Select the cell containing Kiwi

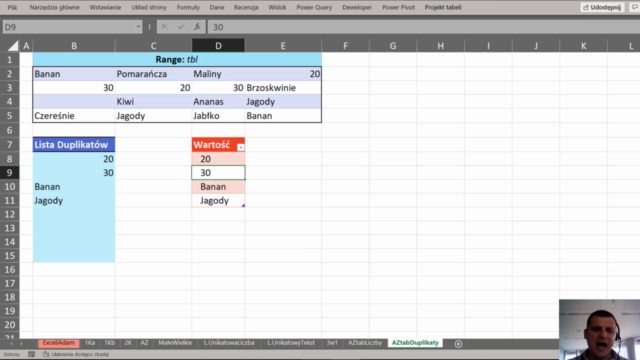pos(153,102)
